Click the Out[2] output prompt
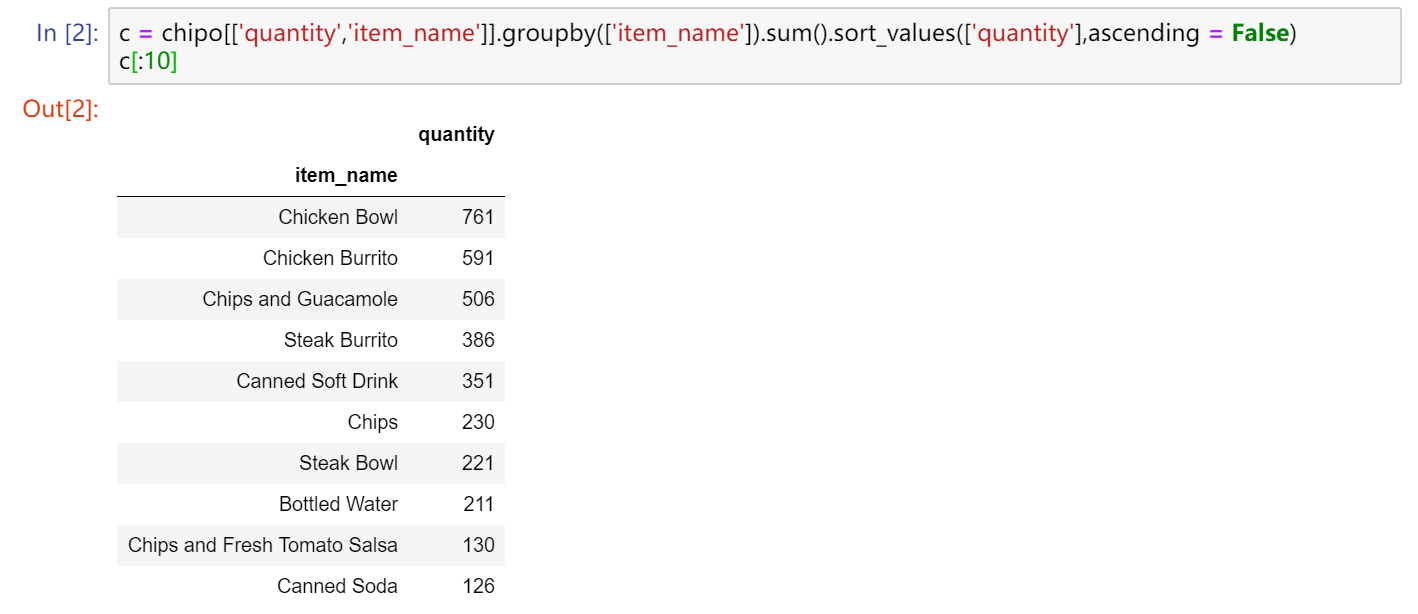The width and height of the screenshot is (1418, 614). (x=60, y=109)
